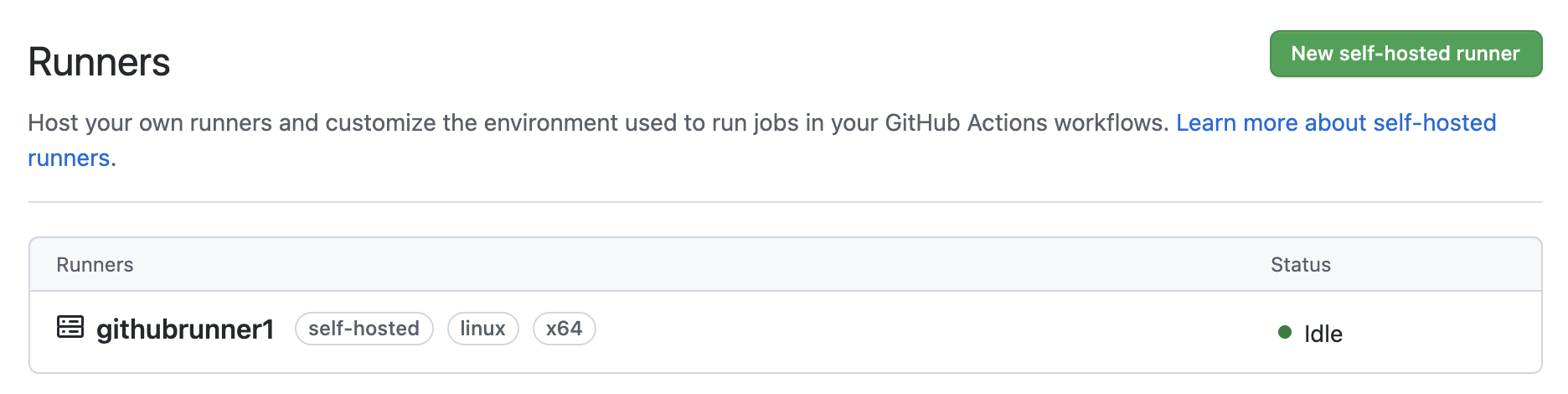This screenshot has width=1568, height=394.
Task: Click the large Runners page heading
Action: (x=99, y=63)
